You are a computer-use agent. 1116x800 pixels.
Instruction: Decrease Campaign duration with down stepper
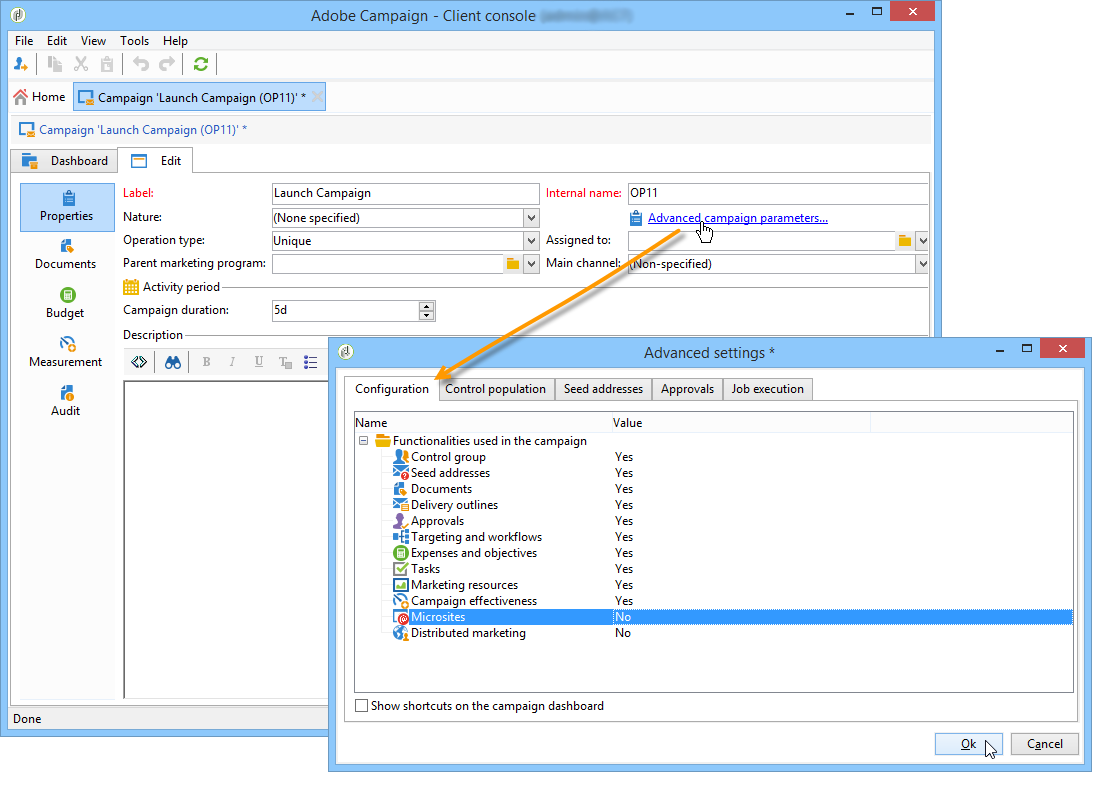[x=426, y=315]
